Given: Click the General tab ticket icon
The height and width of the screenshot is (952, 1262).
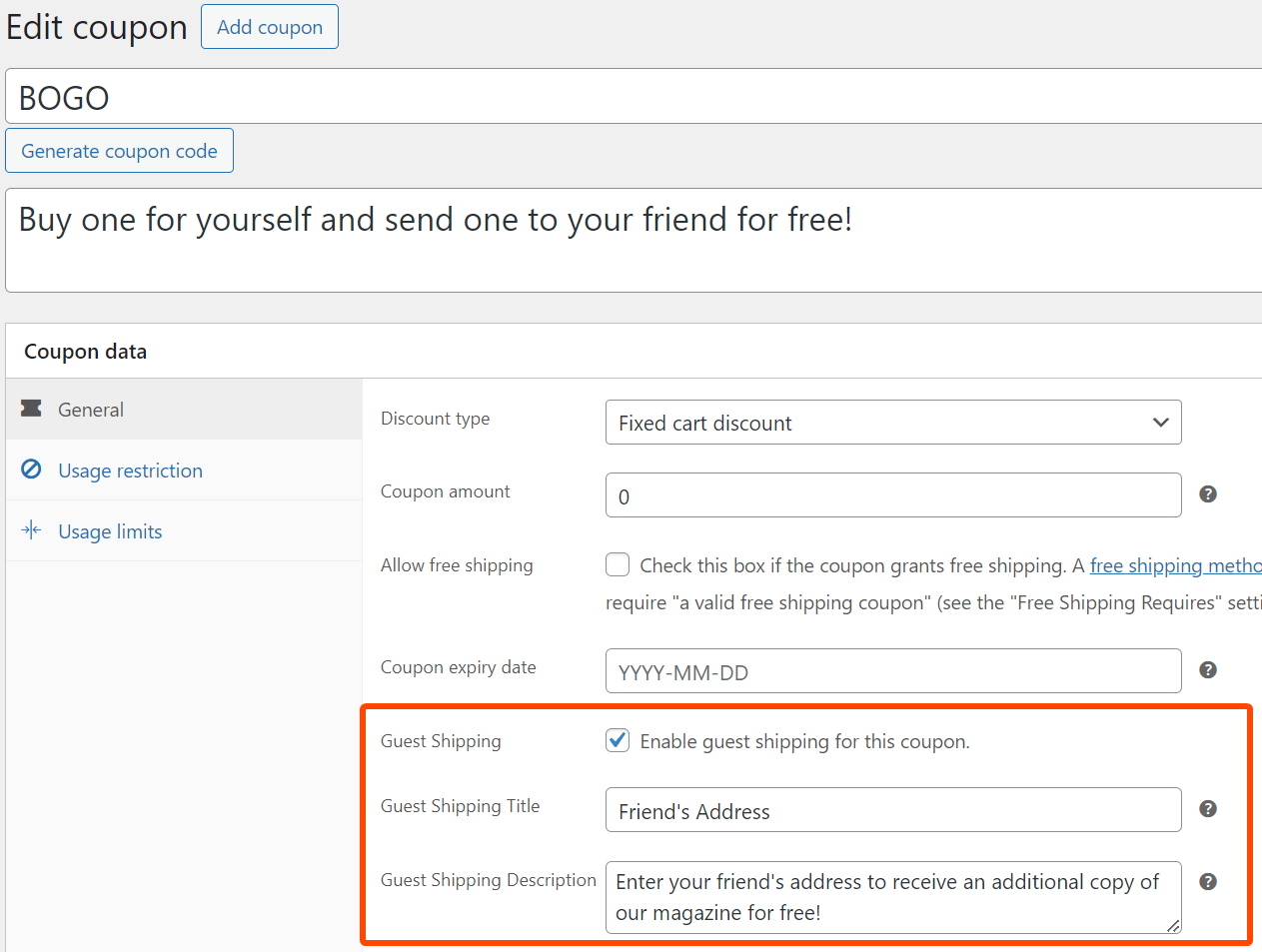Looking at the screenshot, I should (x=31, y=409).
